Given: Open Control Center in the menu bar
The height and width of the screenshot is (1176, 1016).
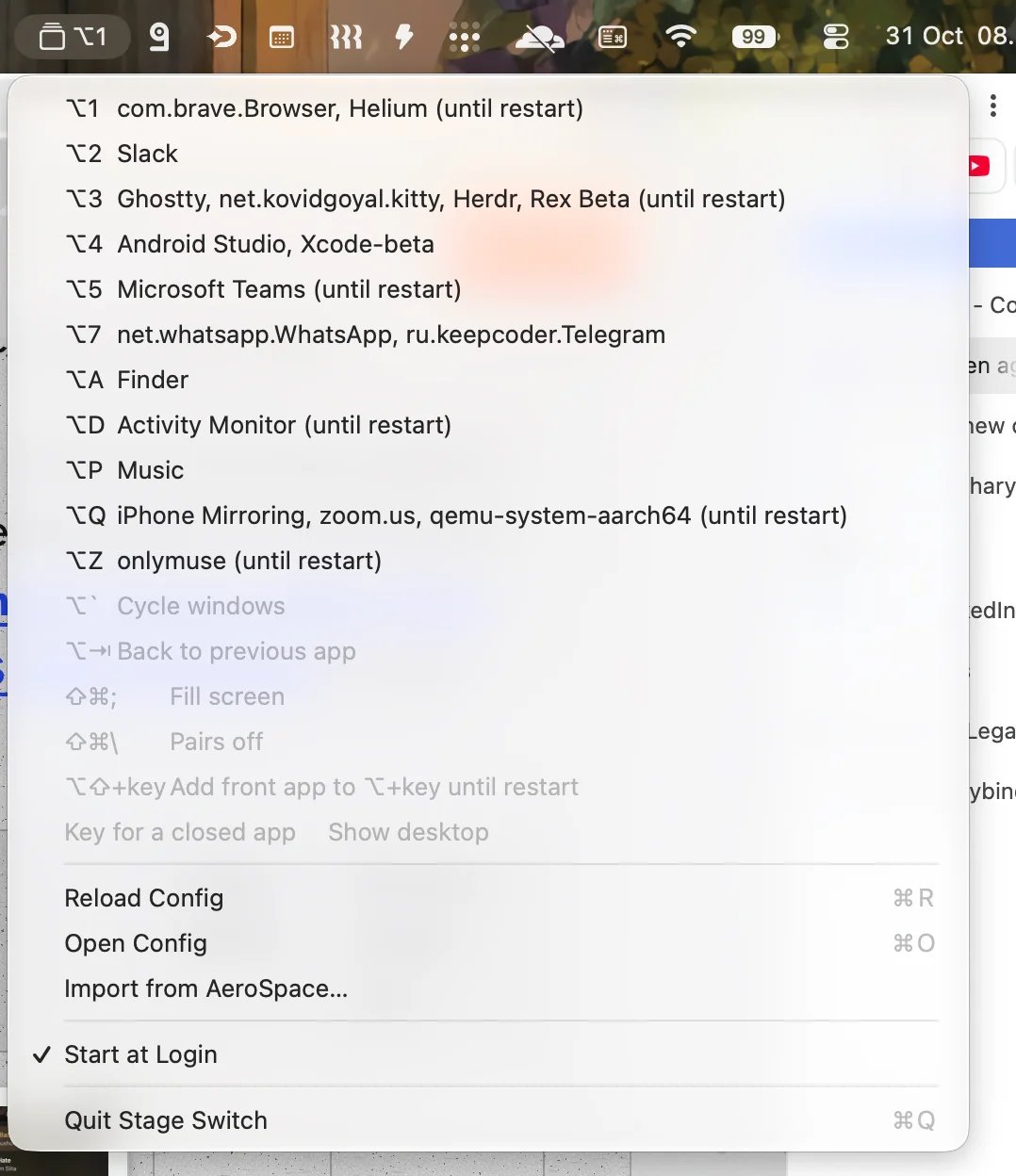Looking at the screenshot, I should [836, 37].
